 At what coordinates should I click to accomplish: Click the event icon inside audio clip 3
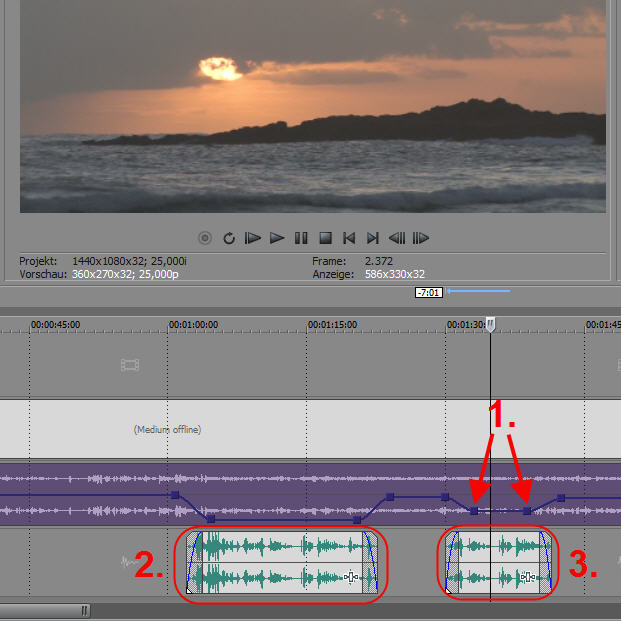[x=525, y=577]
